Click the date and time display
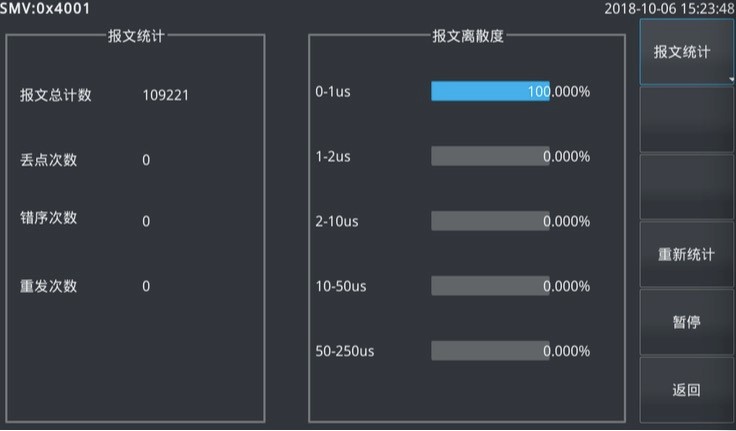736x431 pixels. click(669, 9)
